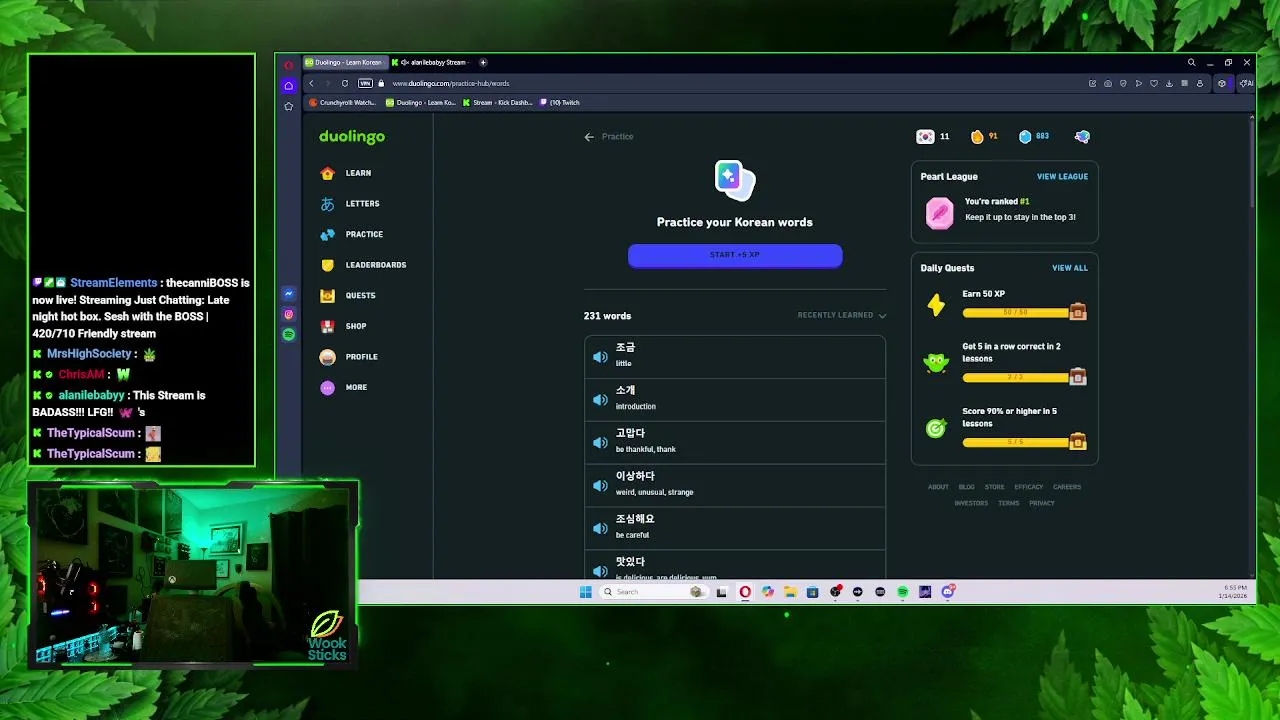Open the Korean flag course selector

tap(925, 137)
